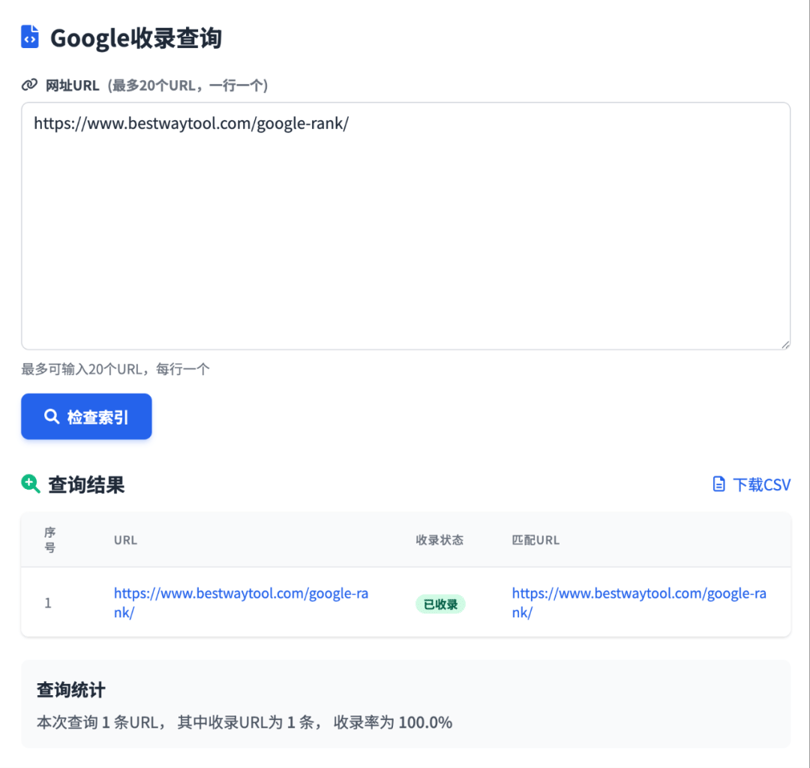Click the textarea resize handle corner

coord(785,344)
